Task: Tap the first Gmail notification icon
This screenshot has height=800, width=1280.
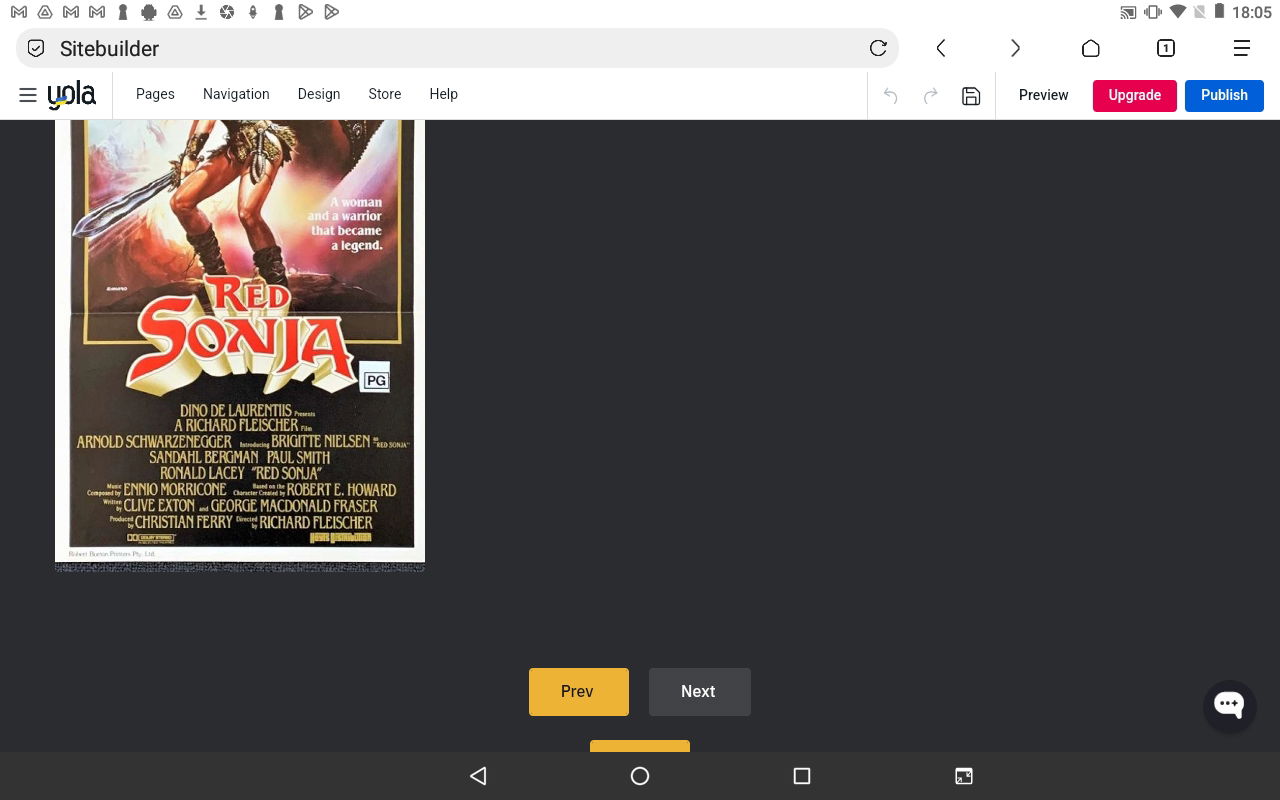Action: (18, 12)
